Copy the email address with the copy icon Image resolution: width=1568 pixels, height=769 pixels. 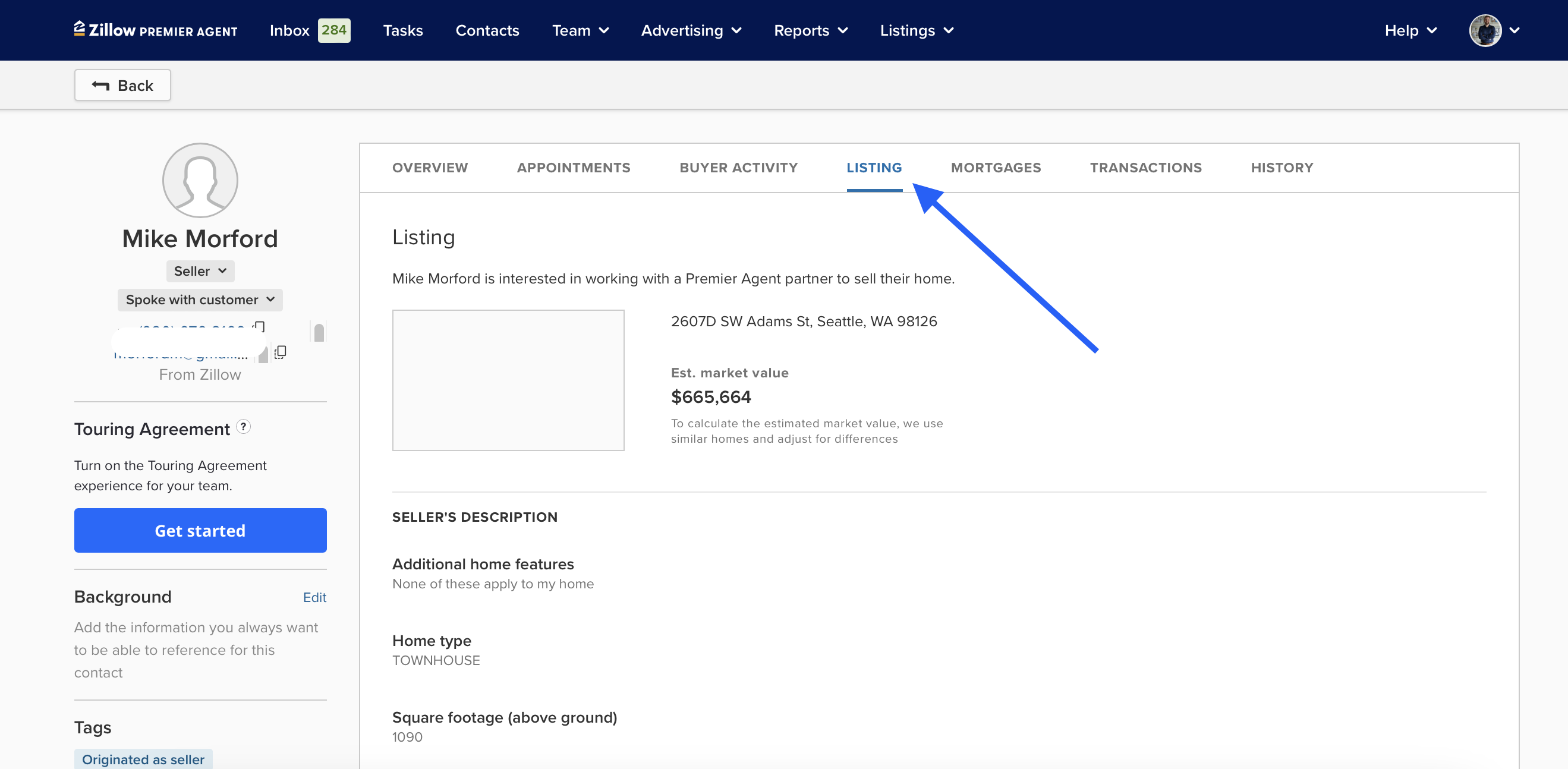click(x=280, y=352)
